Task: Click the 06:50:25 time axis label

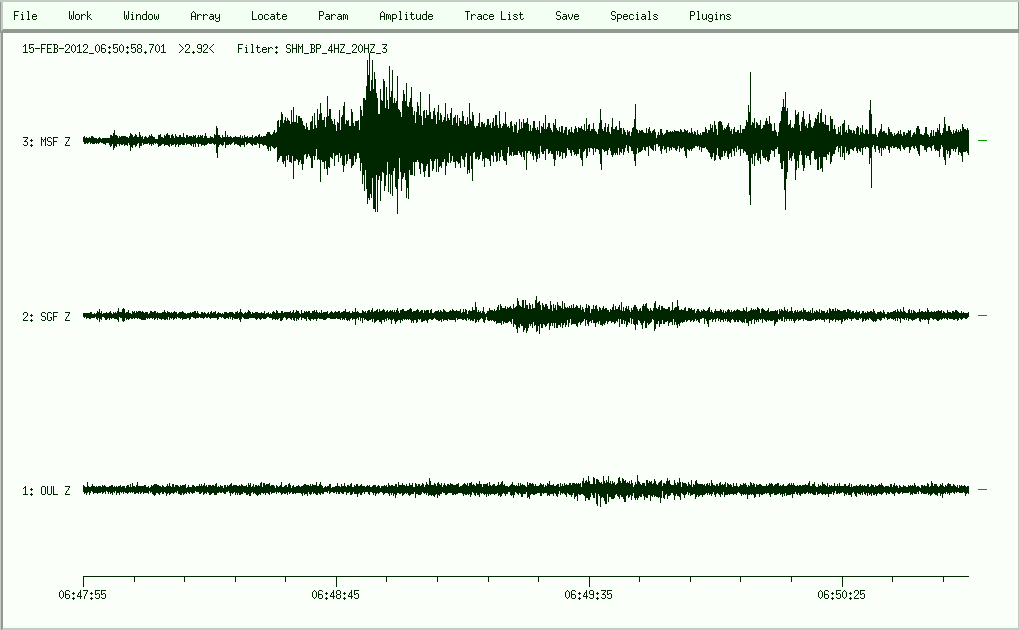Action: click(x=842, y=595)
